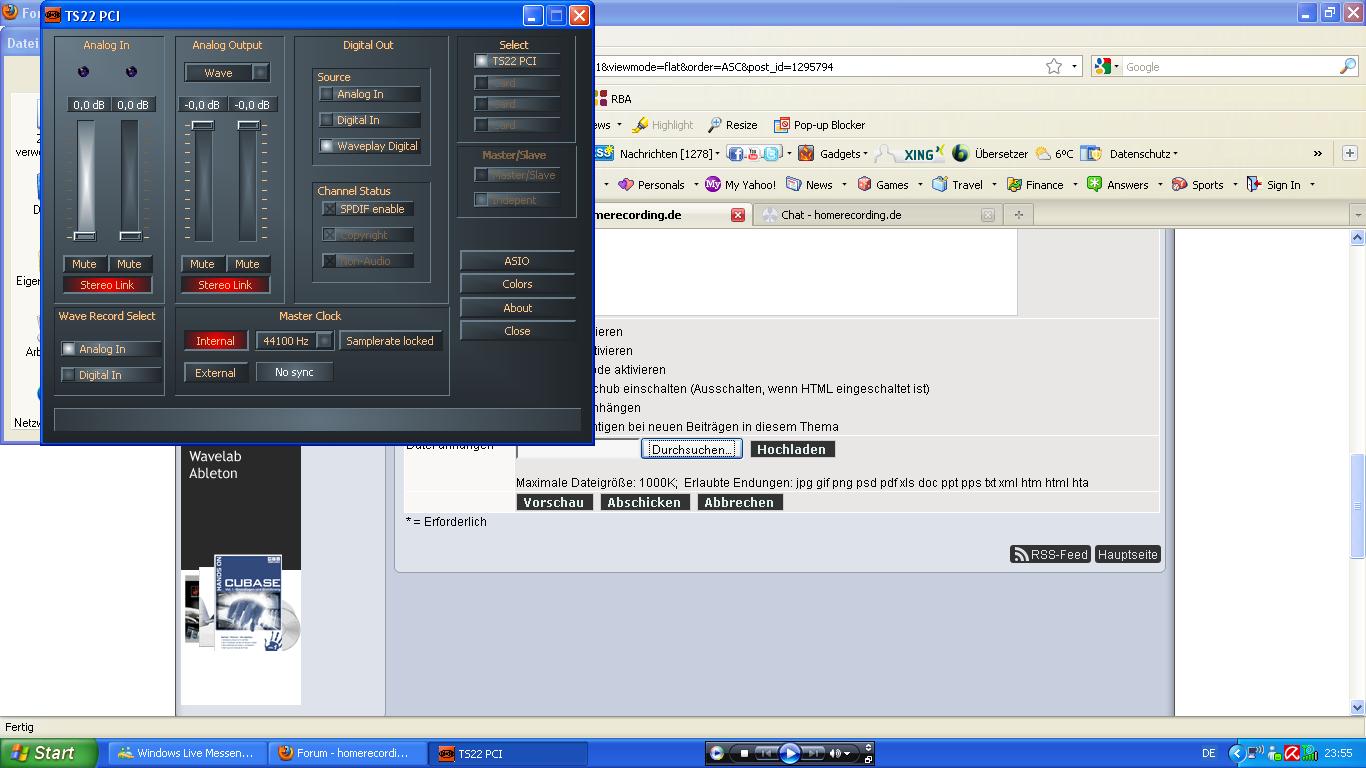Toggle Analog In Stereo Link
Viewport: 1366px width, 768px height.
coord(107,285)
